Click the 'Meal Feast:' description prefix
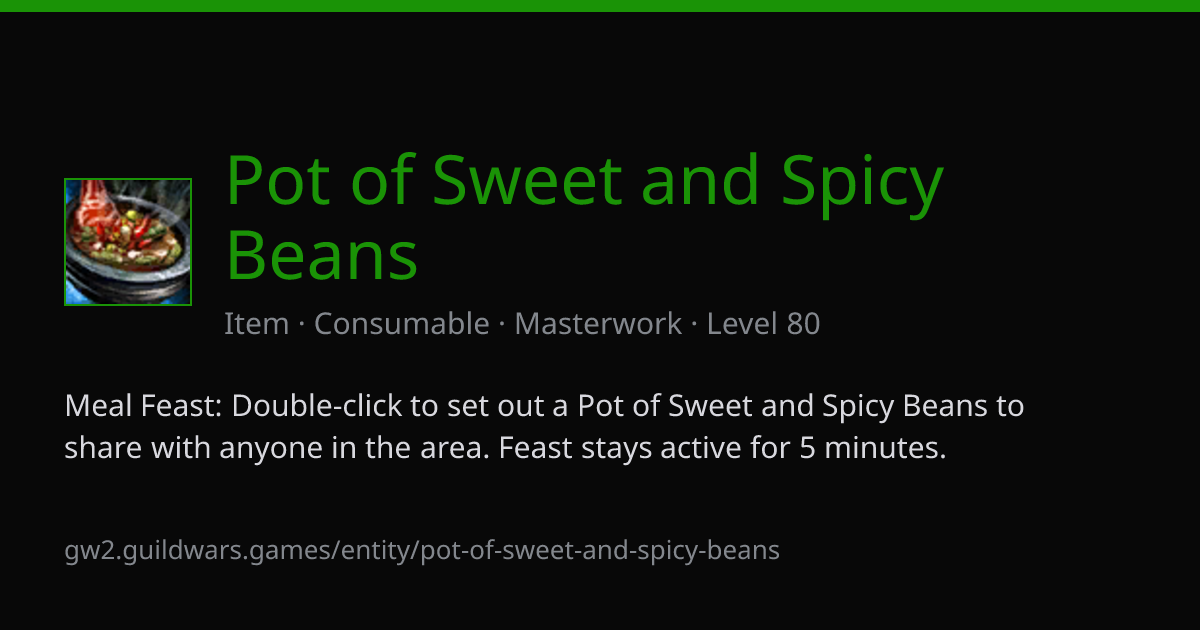 pyautogui.click(x=144, y=407)
